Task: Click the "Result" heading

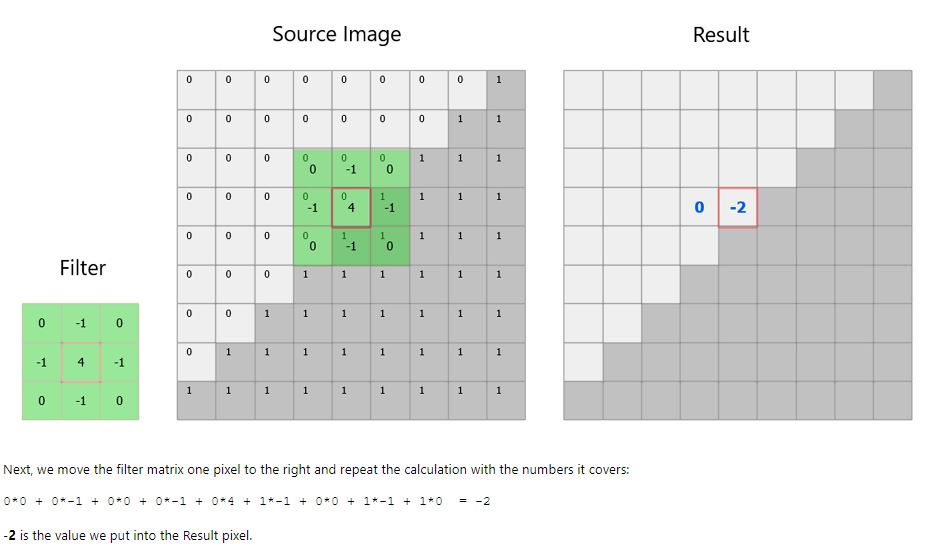Action: pos(720,35)
